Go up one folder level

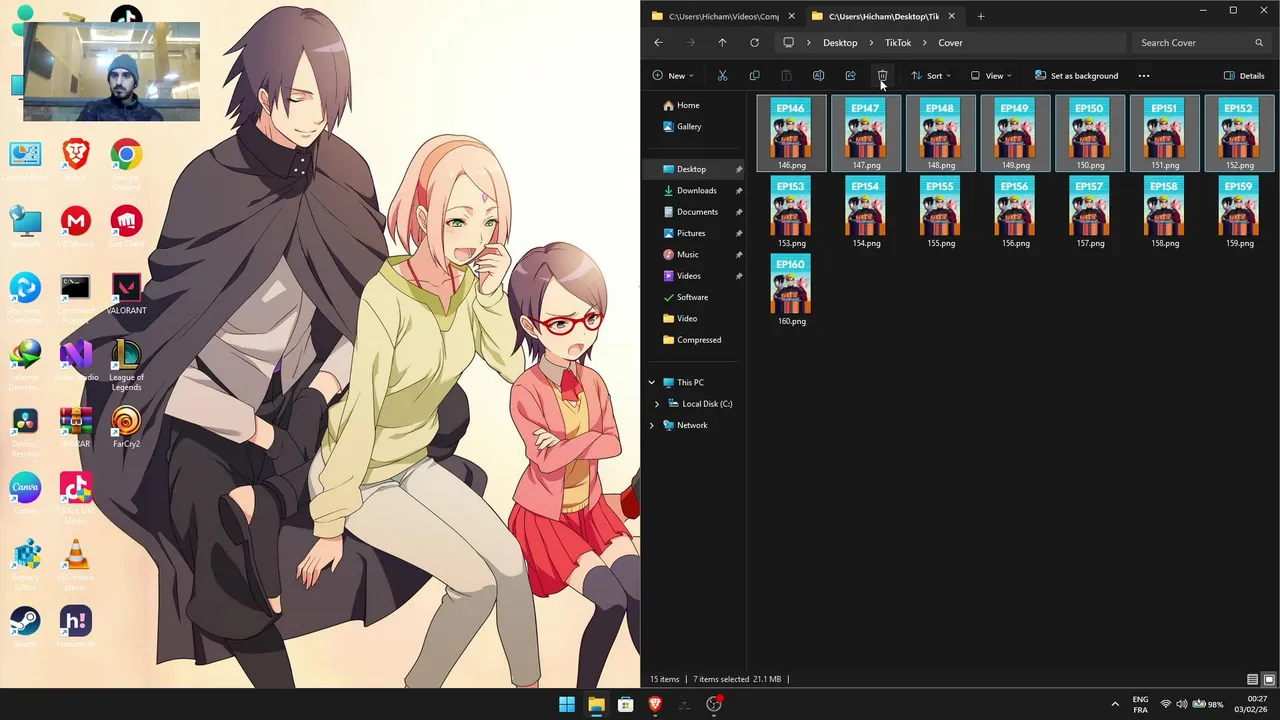722,43
